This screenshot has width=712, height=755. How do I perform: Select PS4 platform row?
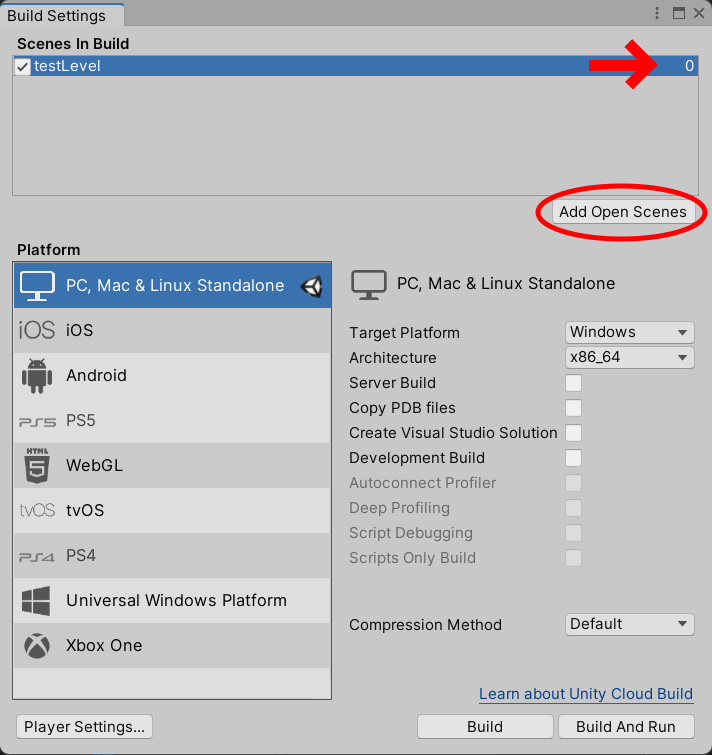[172, 556]
